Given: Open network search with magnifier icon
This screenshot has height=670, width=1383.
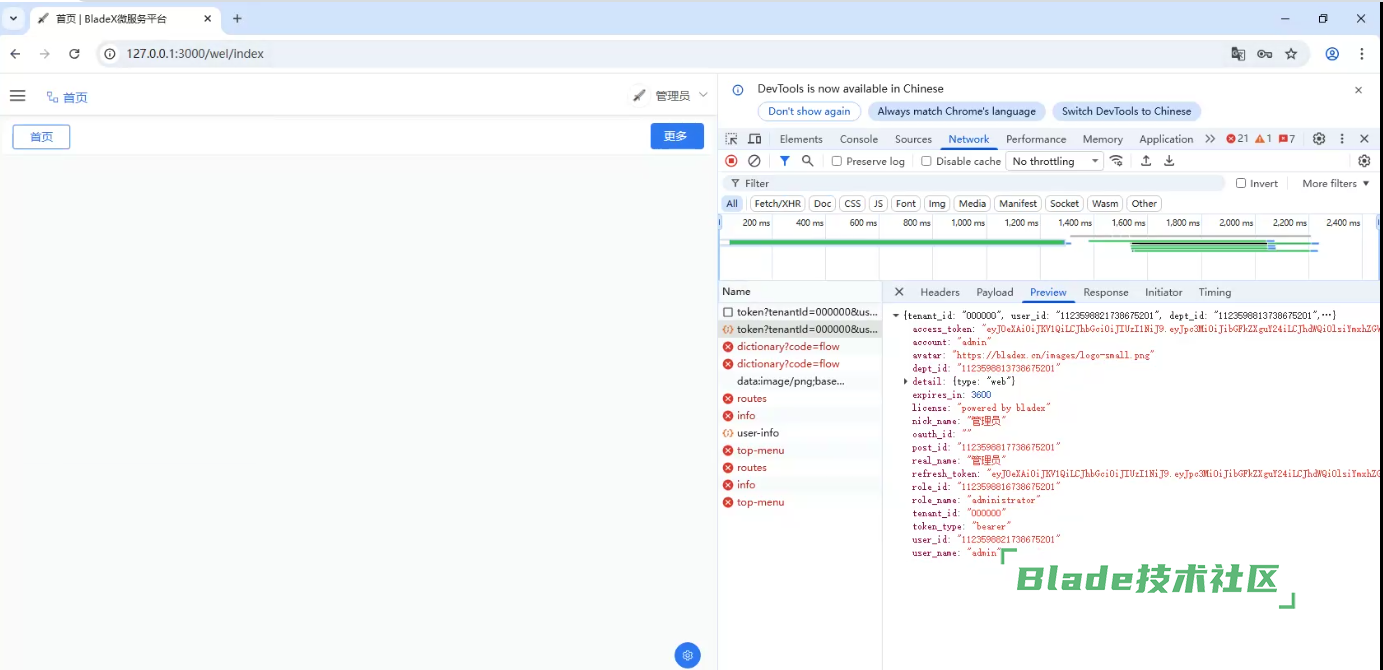Looking at the screenshot, I should pyautogui.click(x=807, y=161).
